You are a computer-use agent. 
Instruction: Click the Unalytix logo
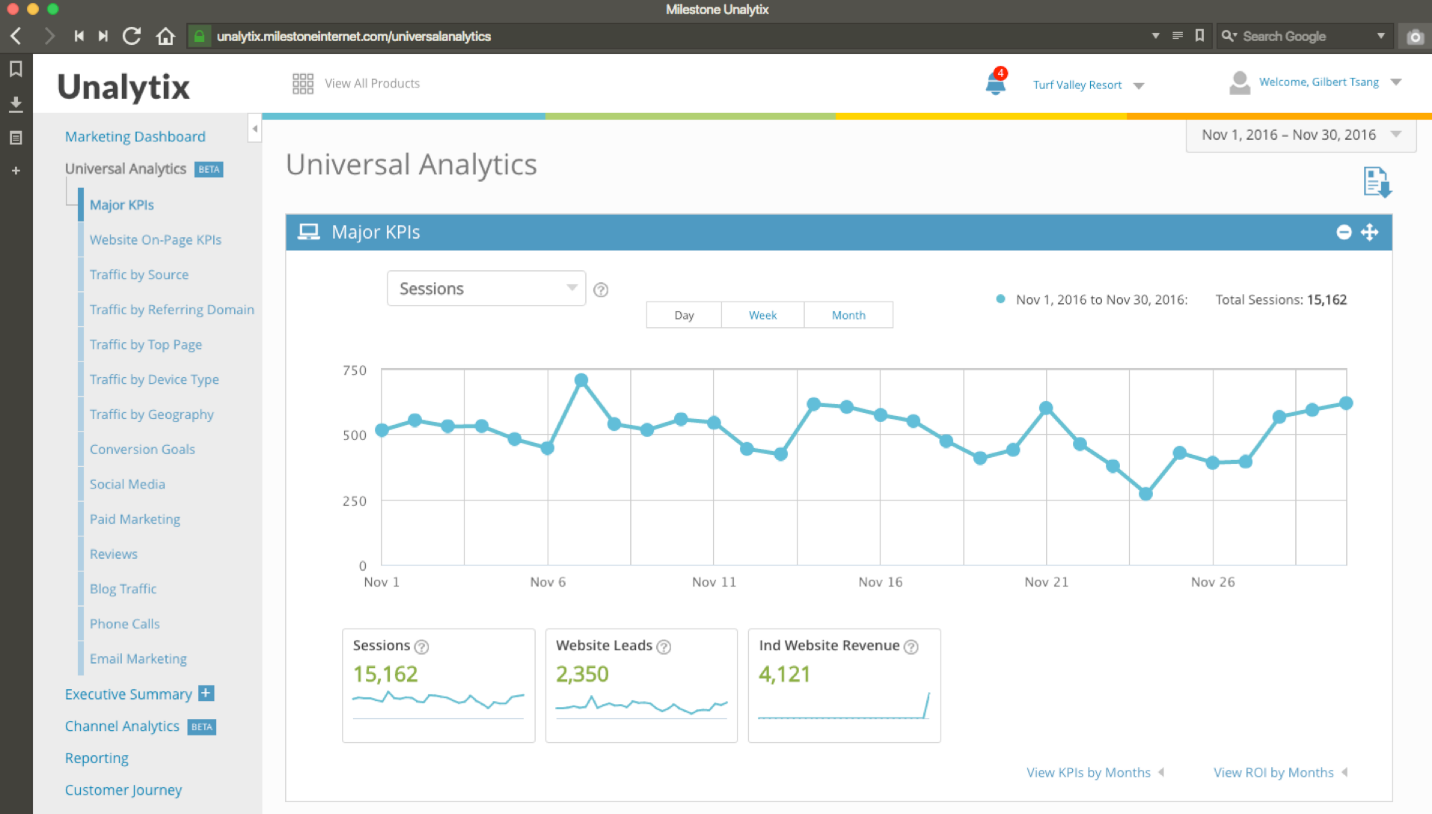click(x=123, y=87)
